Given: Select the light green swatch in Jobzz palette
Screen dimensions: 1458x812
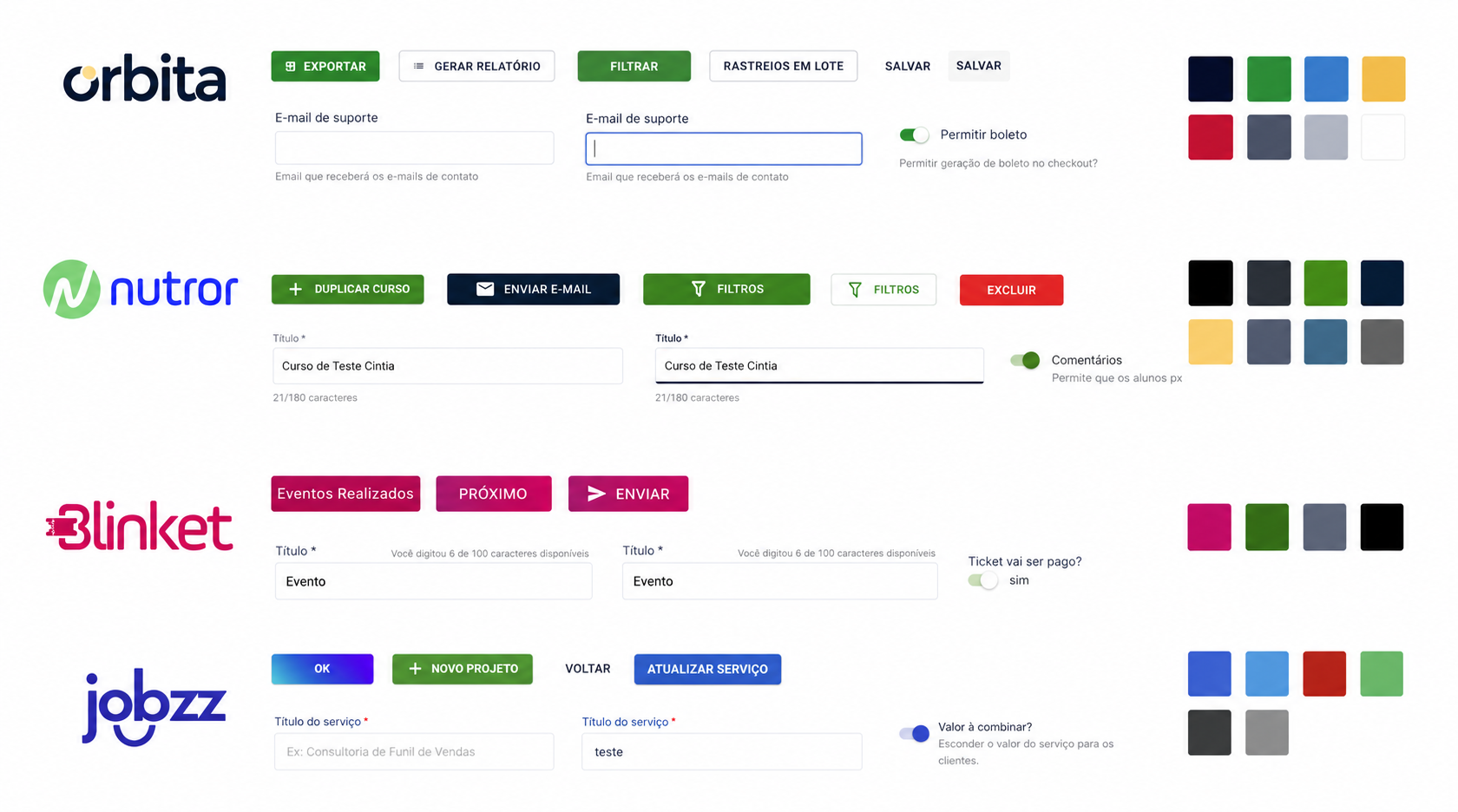Looking at the screenshot, I should pos(1382,674).
